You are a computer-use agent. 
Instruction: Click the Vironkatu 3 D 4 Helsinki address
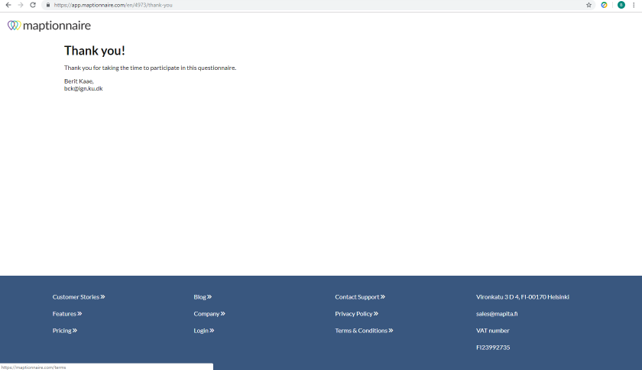click(522, 297)
